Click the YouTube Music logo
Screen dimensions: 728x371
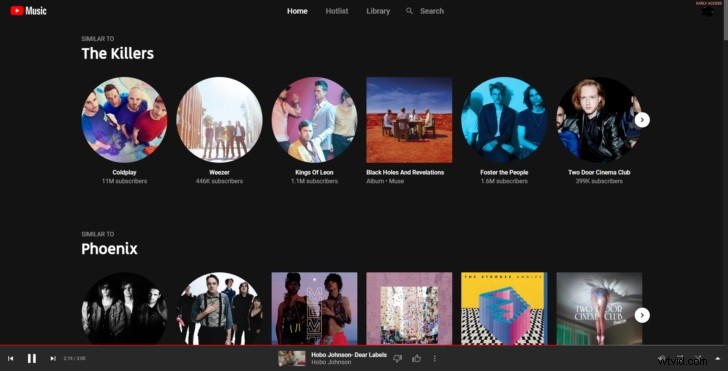[x=28, y=11]
